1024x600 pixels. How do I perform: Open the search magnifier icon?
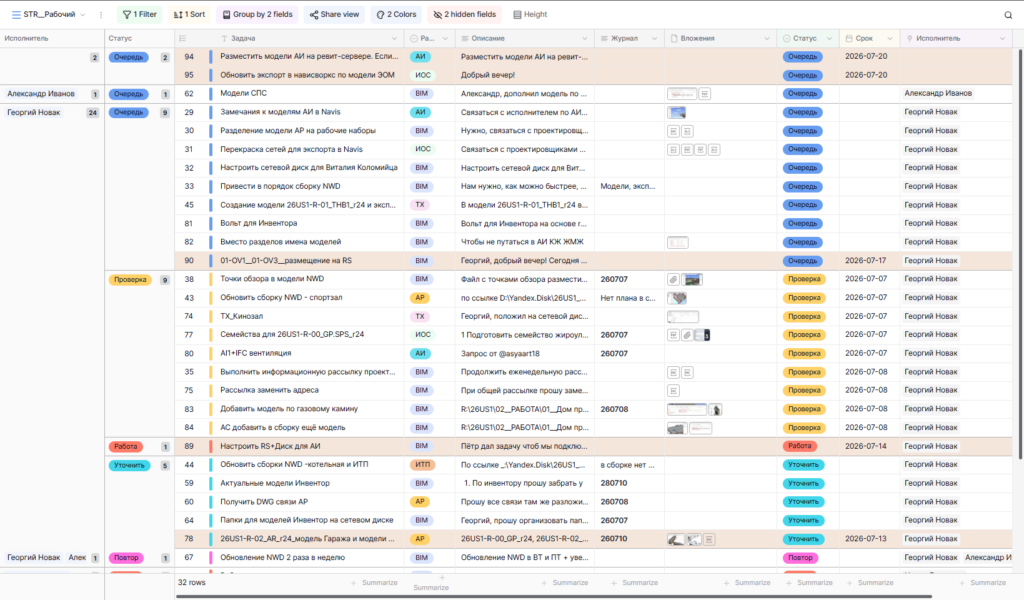point(1008,14)
